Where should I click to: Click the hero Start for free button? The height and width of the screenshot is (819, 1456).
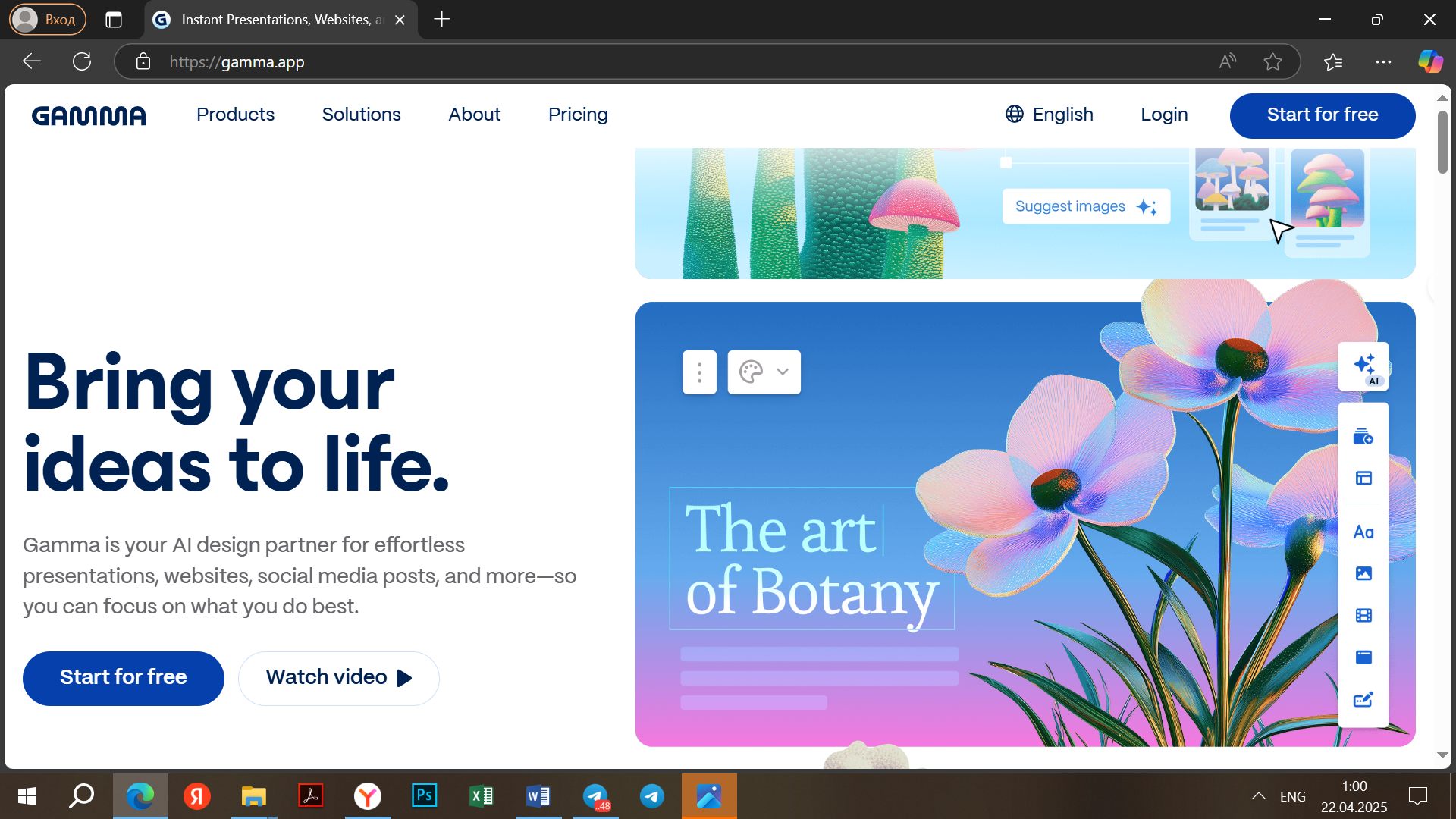pos(124,678)
